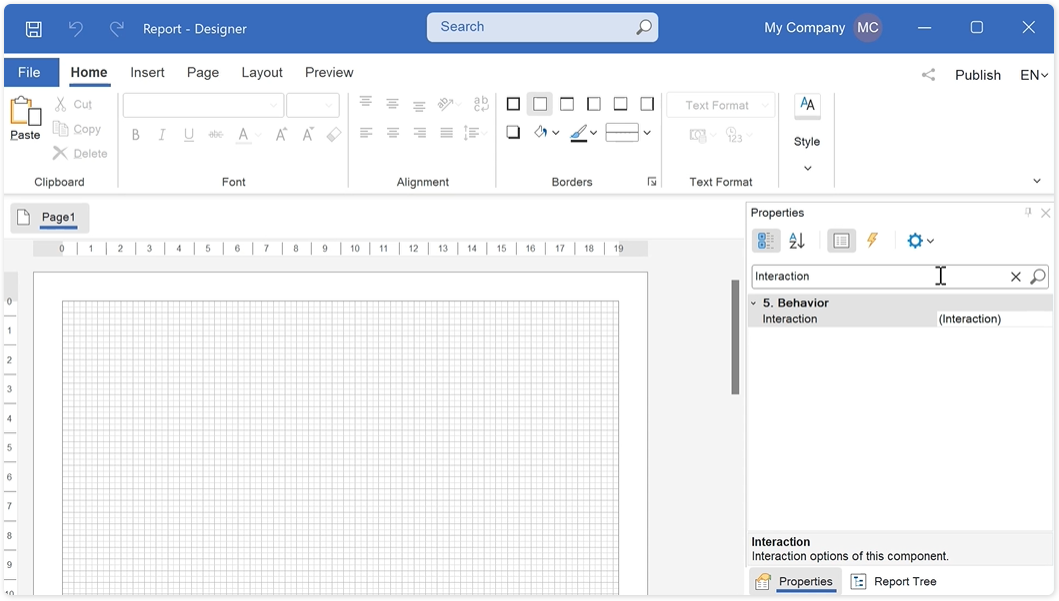The image size is (1059, 601).
Task: Undo the last action
Action: pyautogui.click(x=76, y=28)
